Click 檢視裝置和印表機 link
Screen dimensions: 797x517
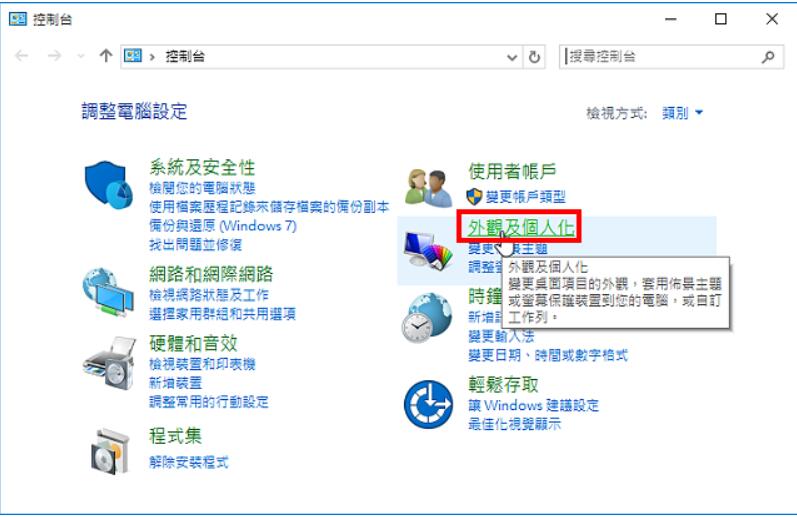tap(202, 363)
